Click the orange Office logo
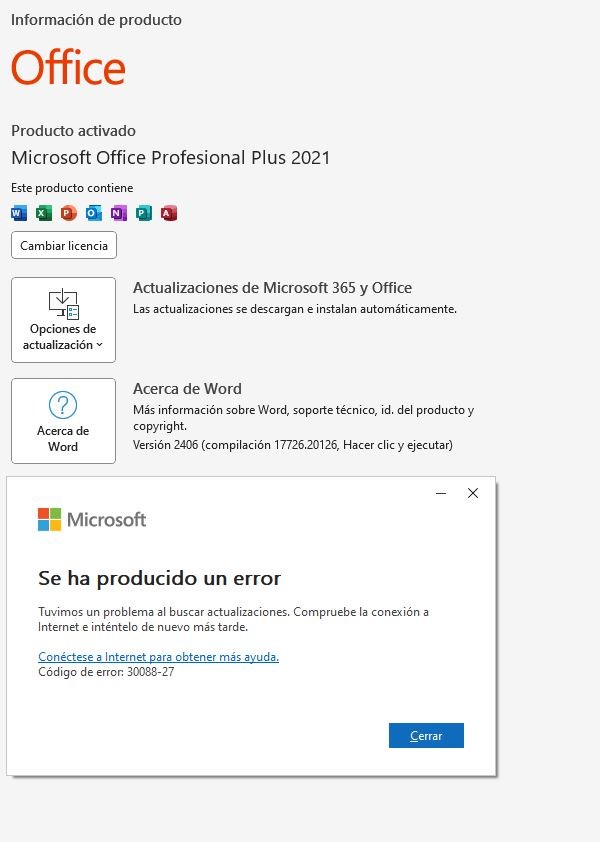This screenshot has height=842, width=600. click(68, 69)
